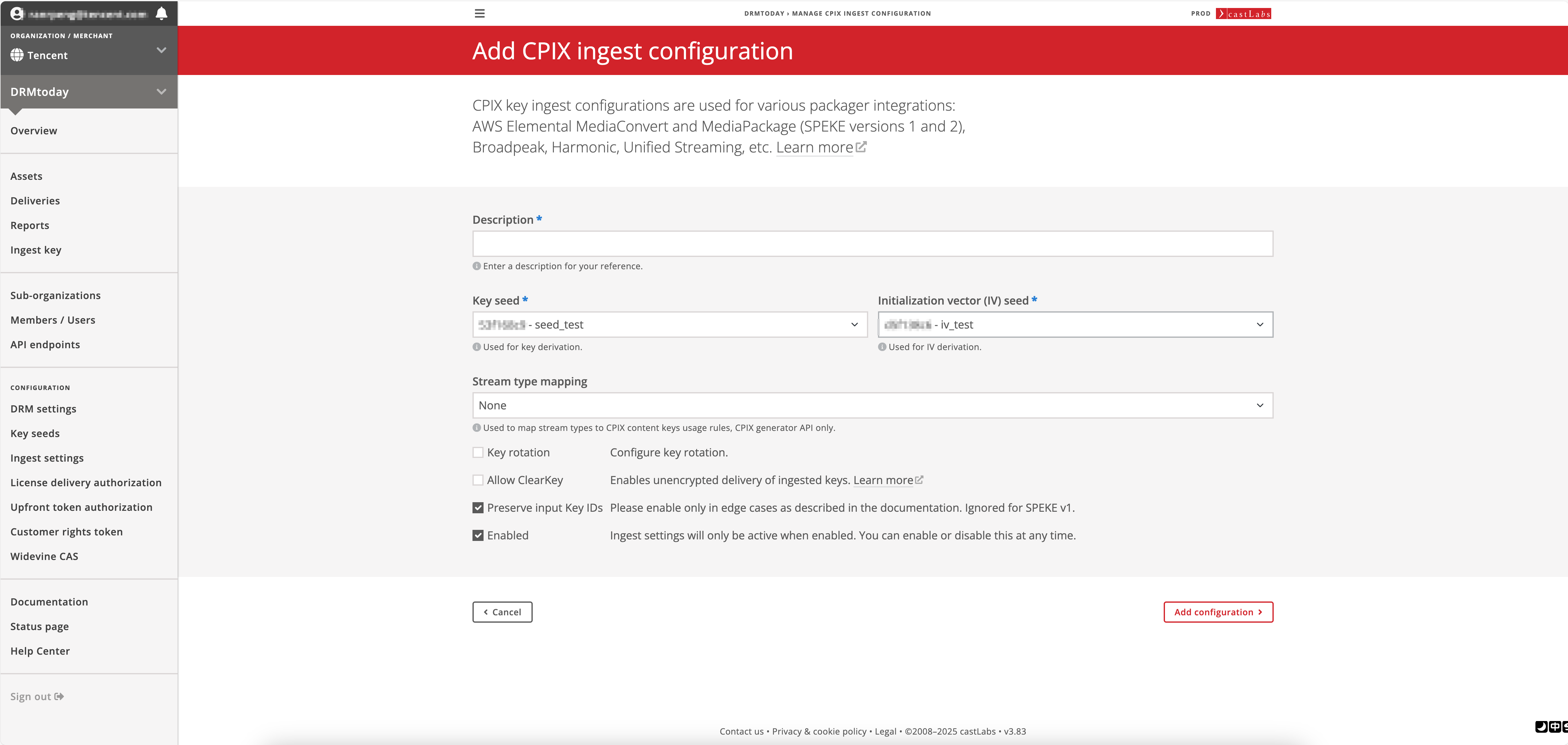Click the Sign out arrow icon
This screenshot has height=745, width=1568.
coord(59,696)
